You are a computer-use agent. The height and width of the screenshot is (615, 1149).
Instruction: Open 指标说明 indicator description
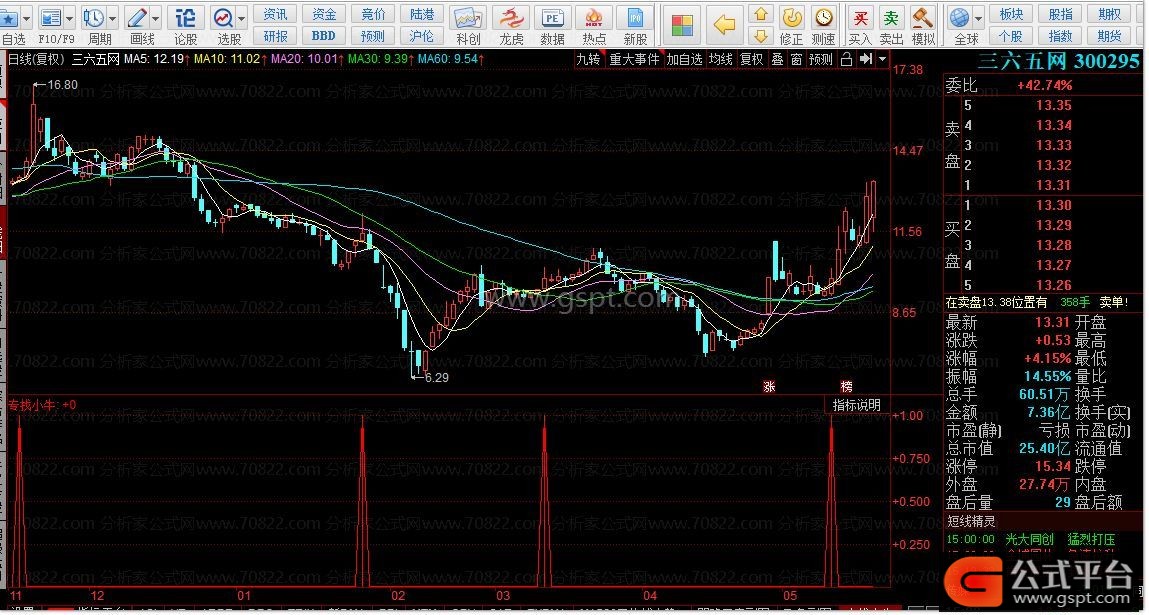[x=857, y=405]
